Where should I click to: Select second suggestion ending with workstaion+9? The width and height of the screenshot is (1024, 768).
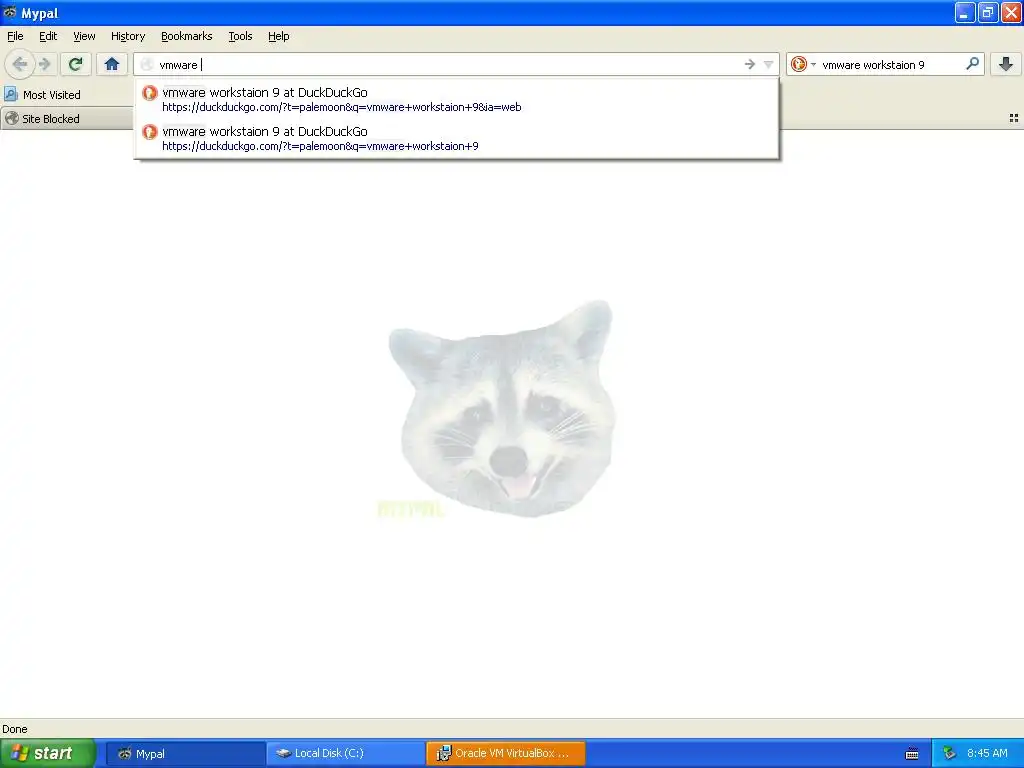tap(456, 138)
